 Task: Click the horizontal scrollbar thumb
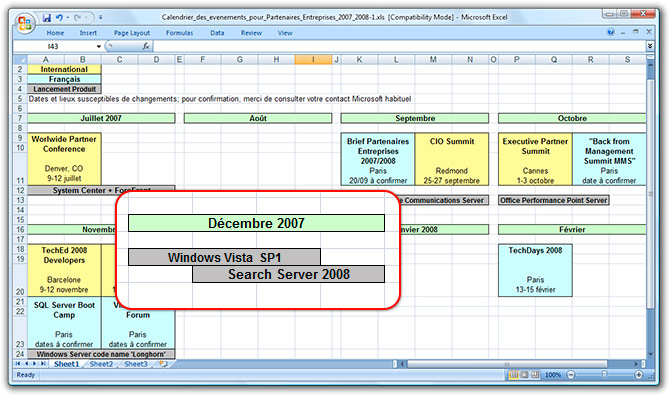[x=507, y=364]
